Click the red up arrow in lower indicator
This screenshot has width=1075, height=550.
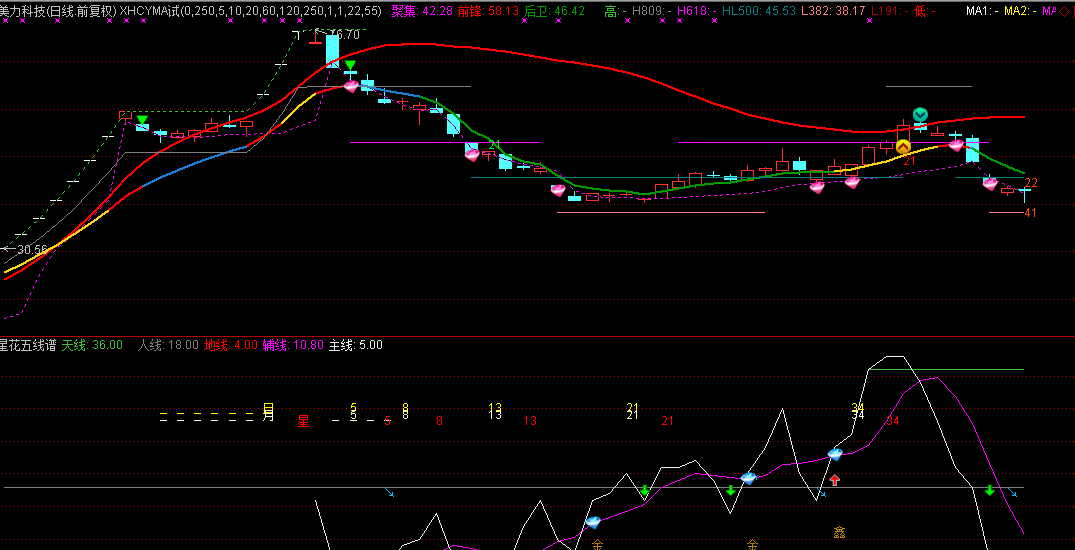pyautogui.click(x=835, y=480)
